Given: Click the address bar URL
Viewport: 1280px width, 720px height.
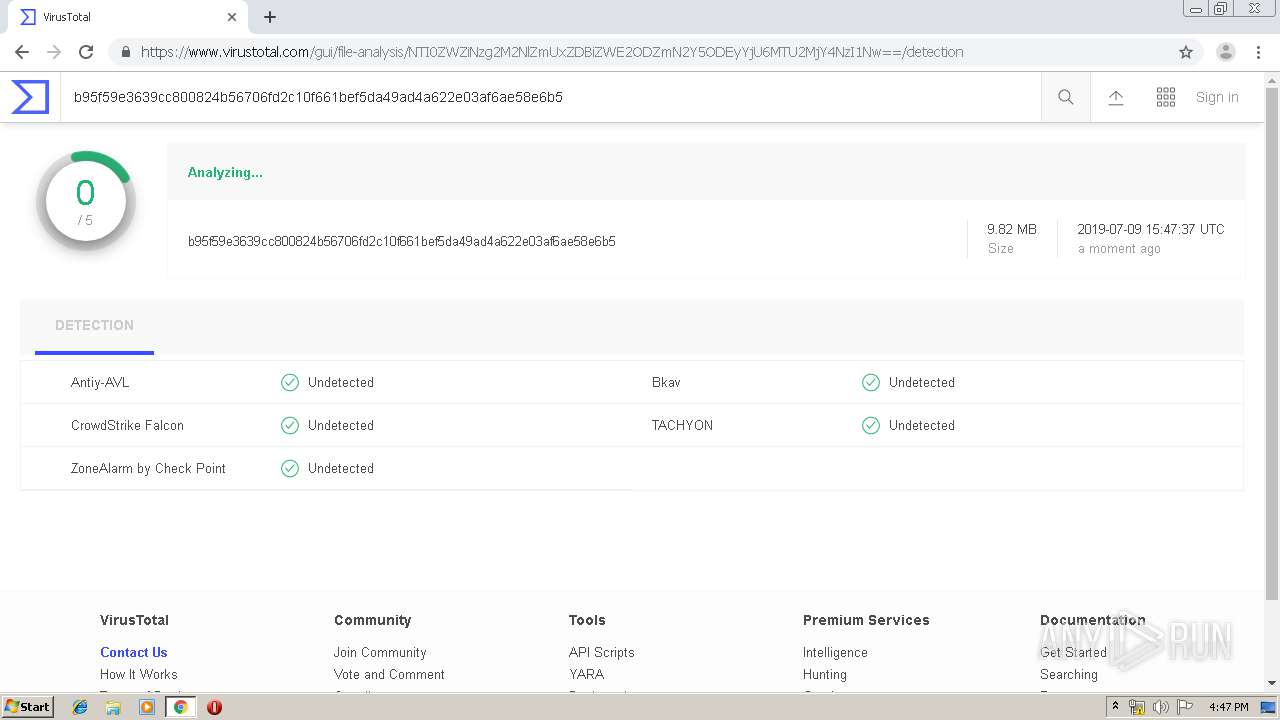Looking at the screenshot, I should click(552, 52).
